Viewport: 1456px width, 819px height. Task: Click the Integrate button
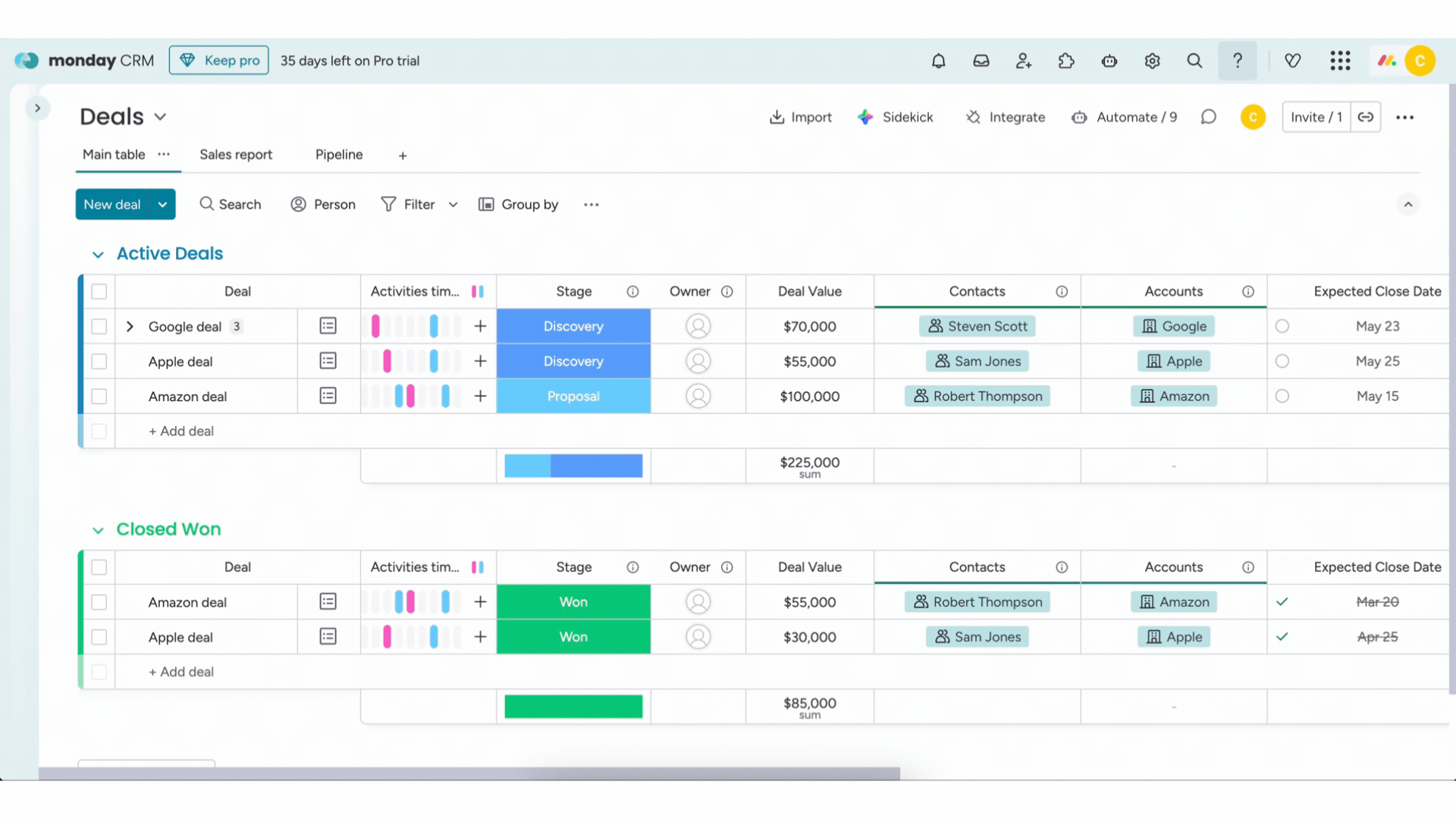coord(1005,118)
